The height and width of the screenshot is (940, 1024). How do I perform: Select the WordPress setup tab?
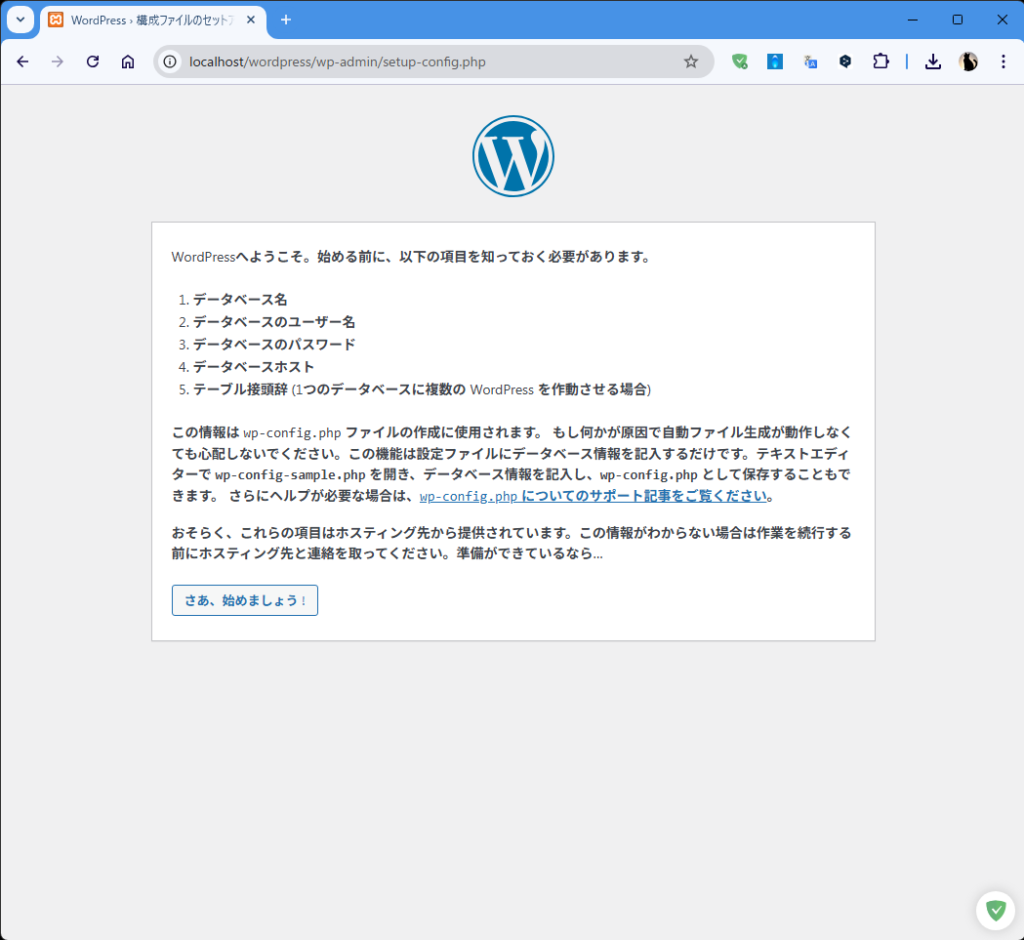150,20
